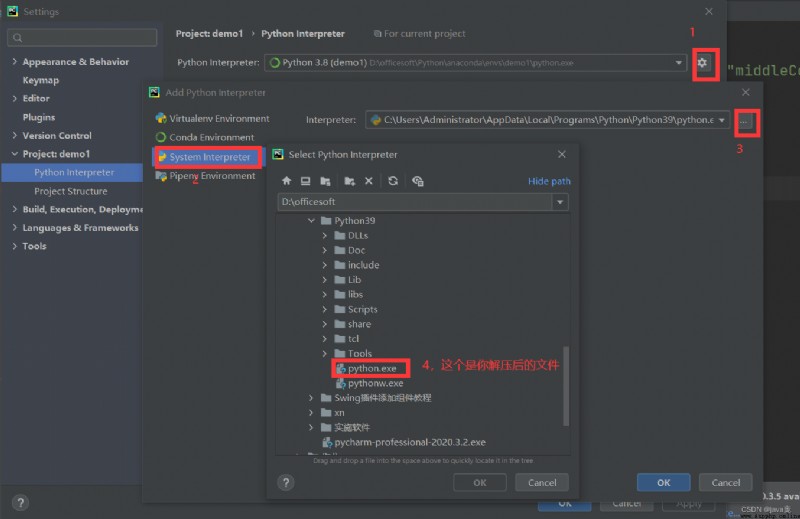Image resolution: width=800 pixels, height=519 pixels.
Task: Open help in Select Python Interpreter dialog
Action: [286, 482]
